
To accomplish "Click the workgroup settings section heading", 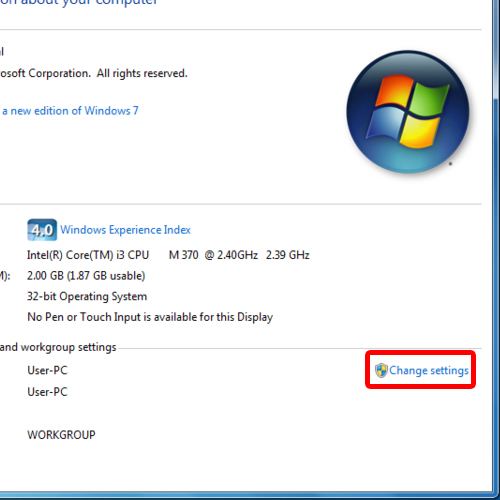I will (x=58, y=347).
